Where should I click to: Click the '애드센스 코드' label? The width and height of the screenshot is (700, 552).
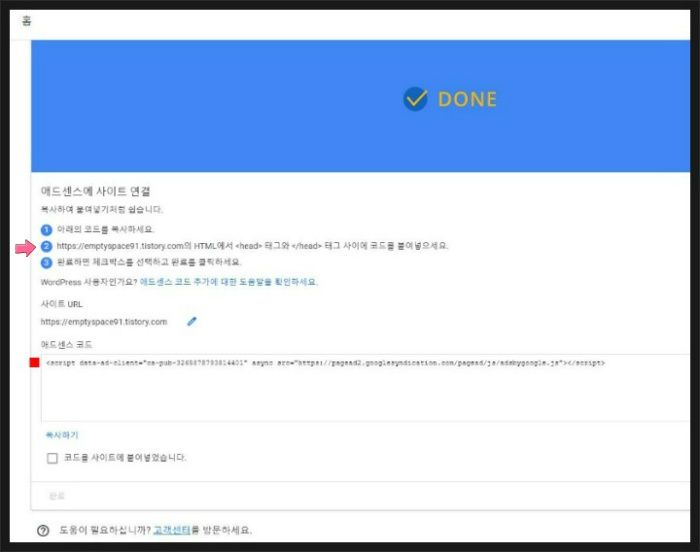[x=66, y=344]
